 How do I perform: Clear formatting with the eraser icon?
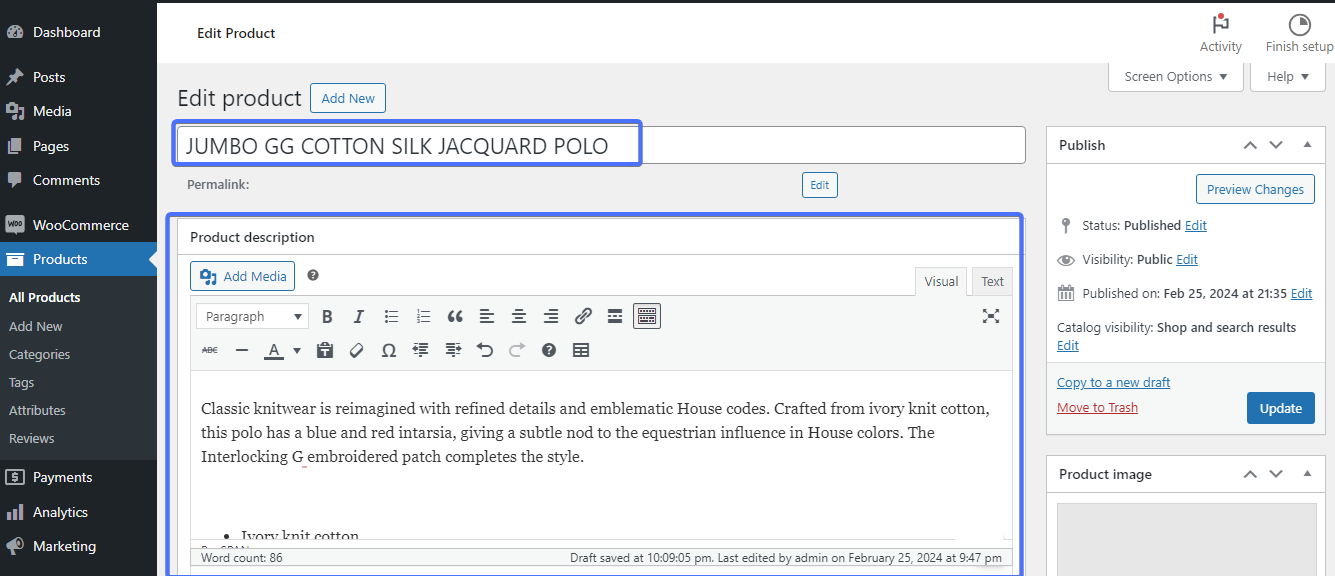click(356, 350)
